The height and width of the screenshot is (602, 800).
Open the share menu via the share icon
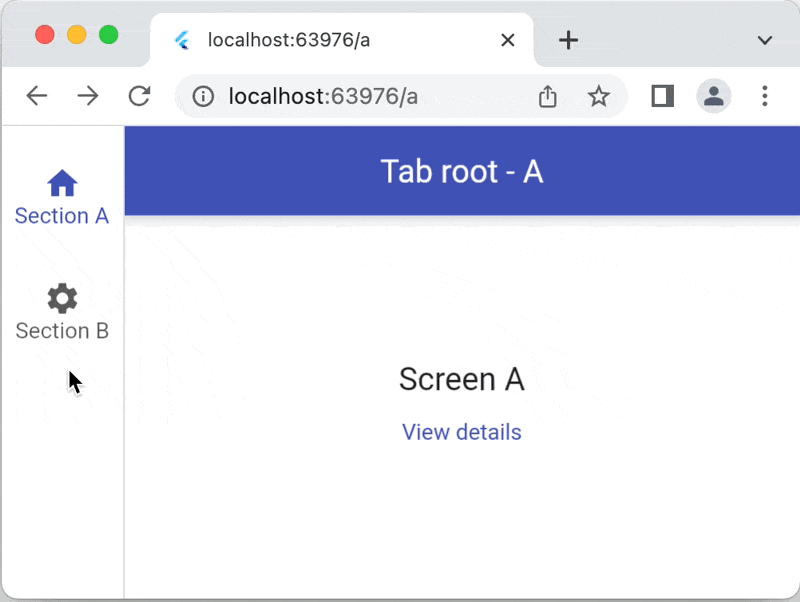(546, 95)
